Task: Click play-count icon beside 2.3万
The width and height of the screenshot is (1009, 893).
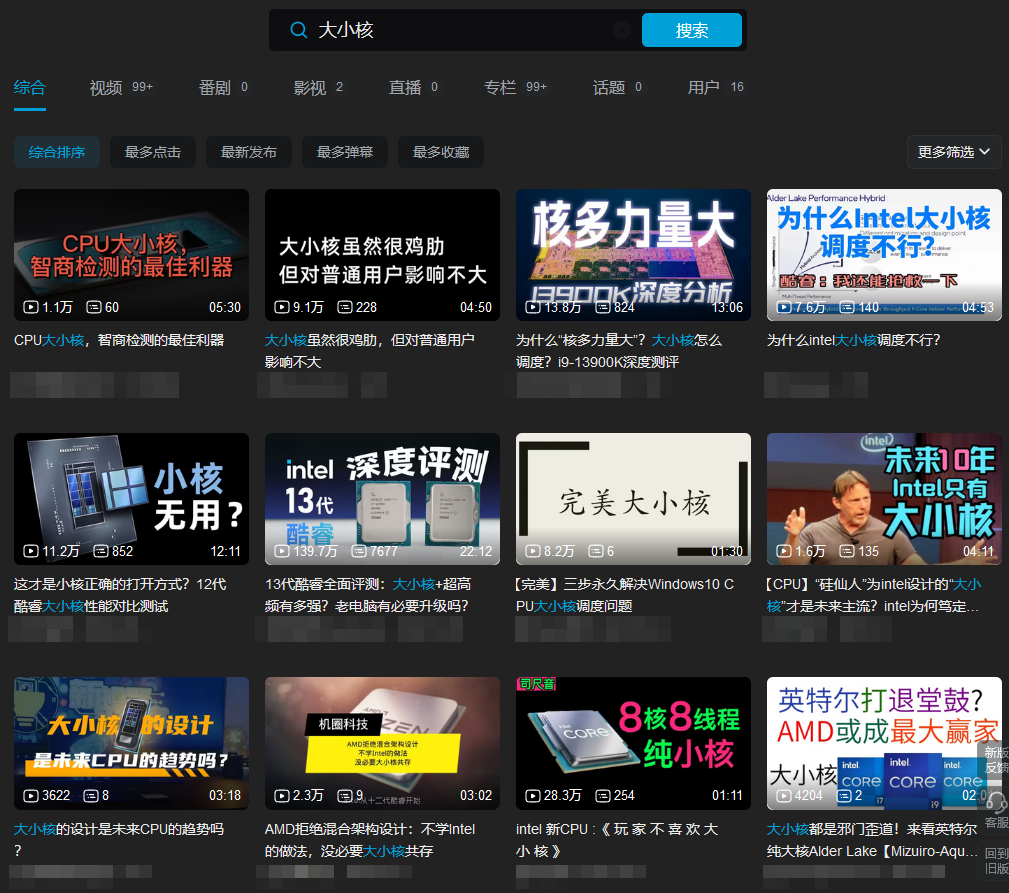Action: (282, 795)
